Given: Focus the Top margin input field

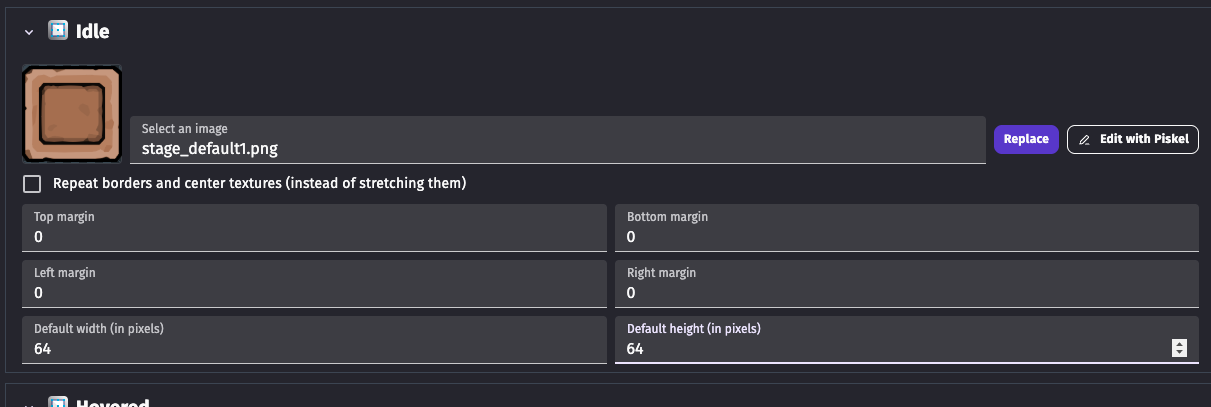Looking at the screenshot, I should (314, 228).
